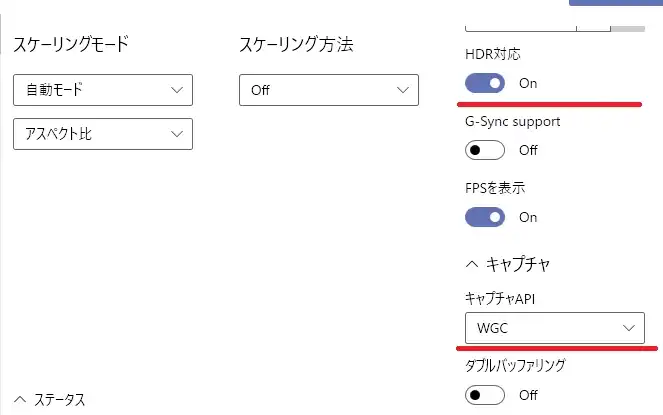Turn off the FPSを表示 toggle
The width and height of the screenshot is (663, 415).
485,216
